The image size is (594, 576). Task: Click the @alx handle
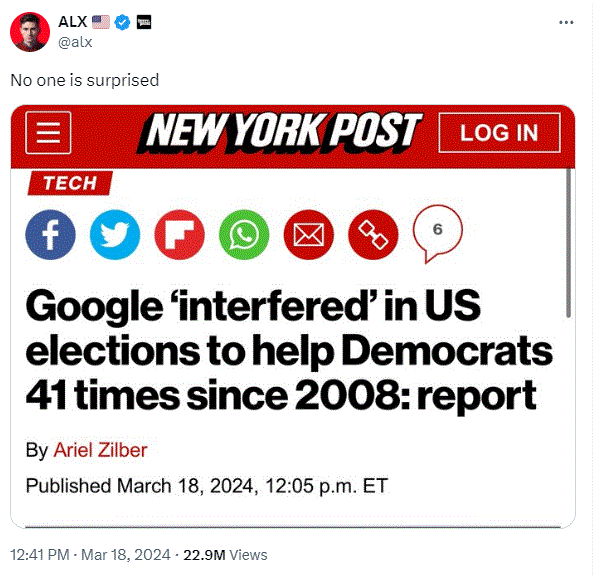click(x=75, y=42)
